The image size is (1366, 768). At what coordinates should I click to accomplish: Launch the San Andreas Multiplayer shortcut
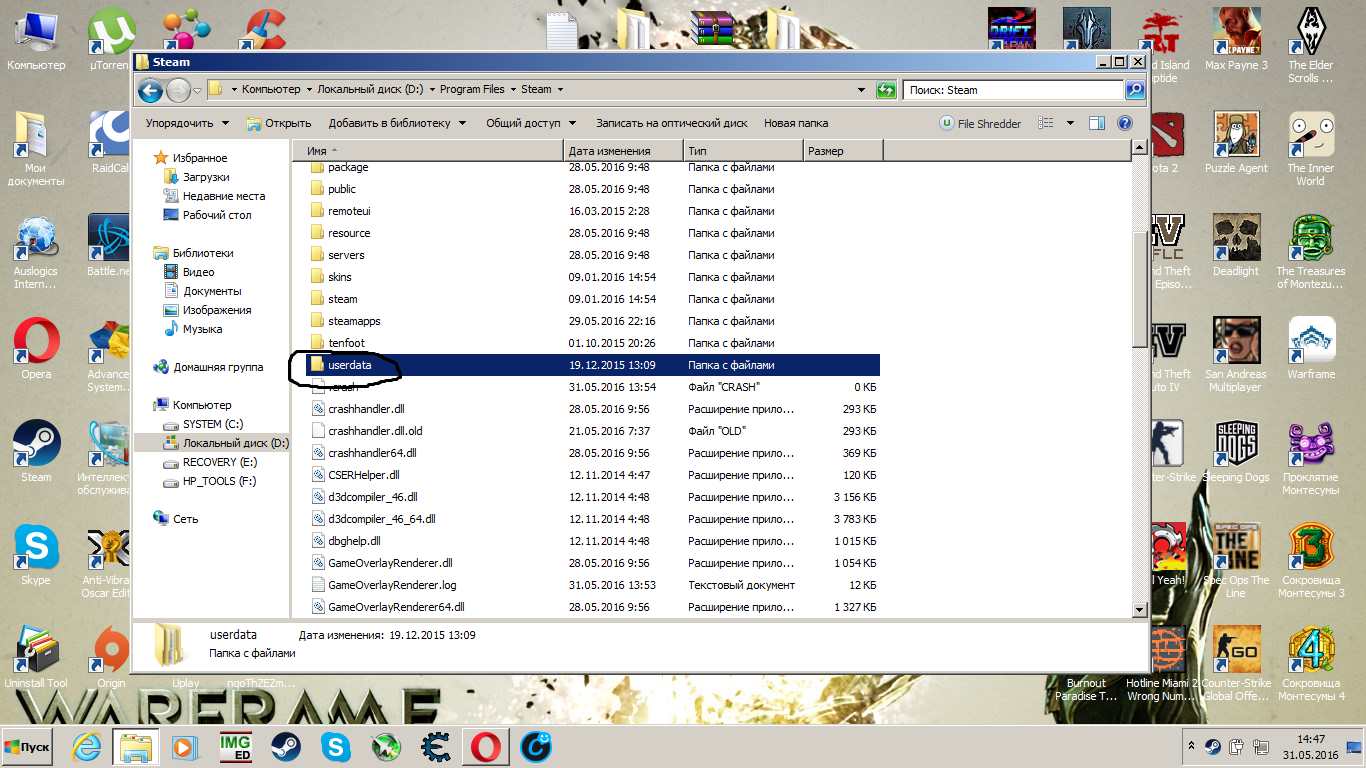(1236, 355)
